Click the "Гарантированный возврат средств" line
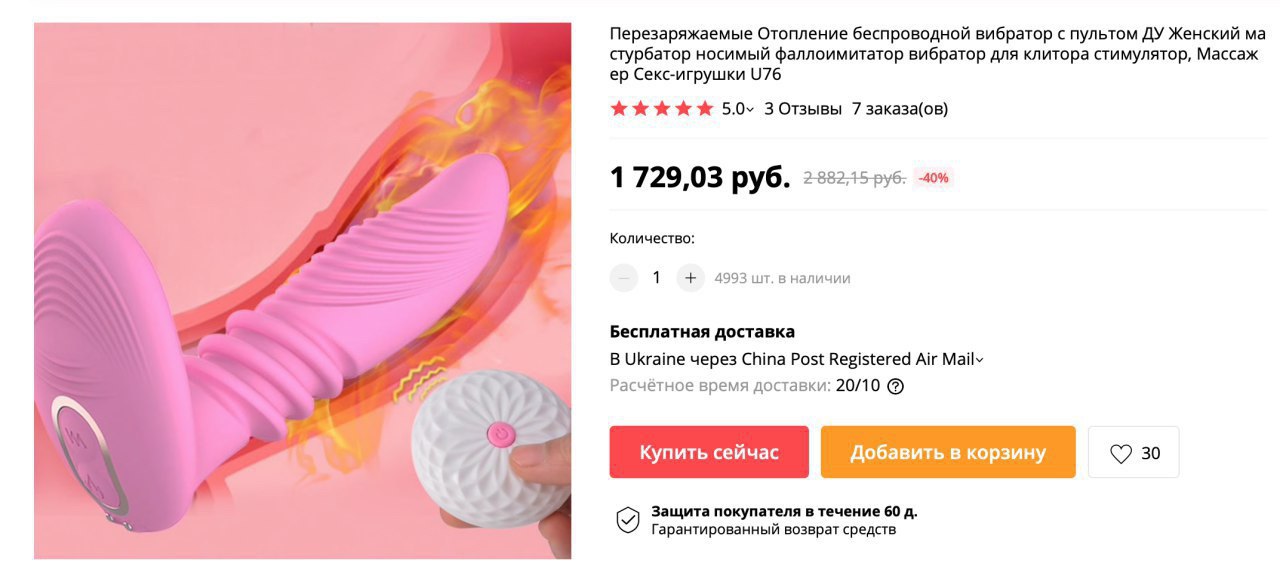 pyautogui.click(x=773, y=530)
